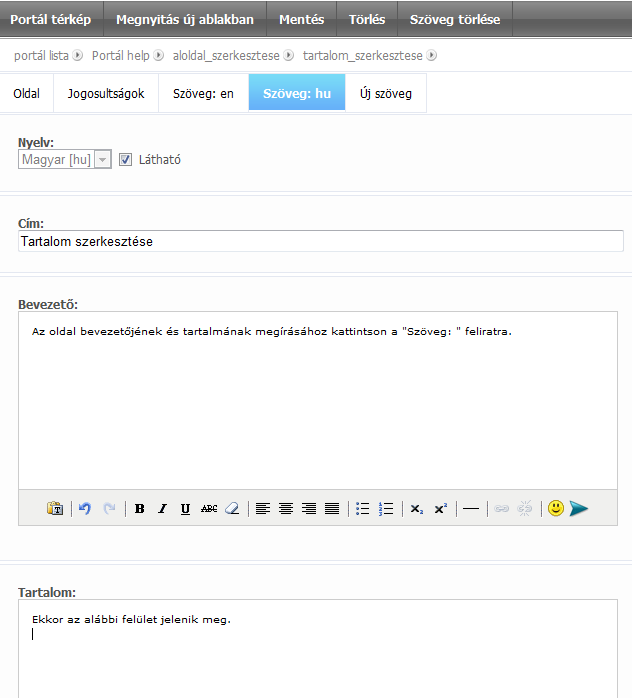Click Szöveg törlése button

(x=455, y=19)
